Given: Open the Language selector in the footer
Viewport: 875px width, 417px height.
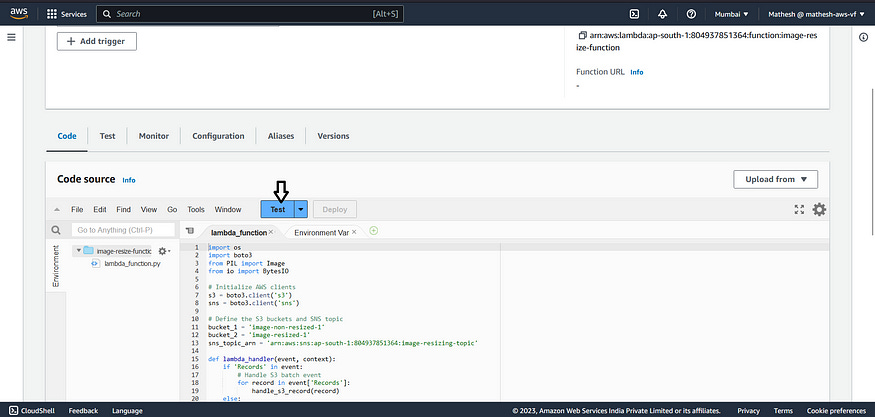Looking at the screenshot, I should (x=127, y=411).
